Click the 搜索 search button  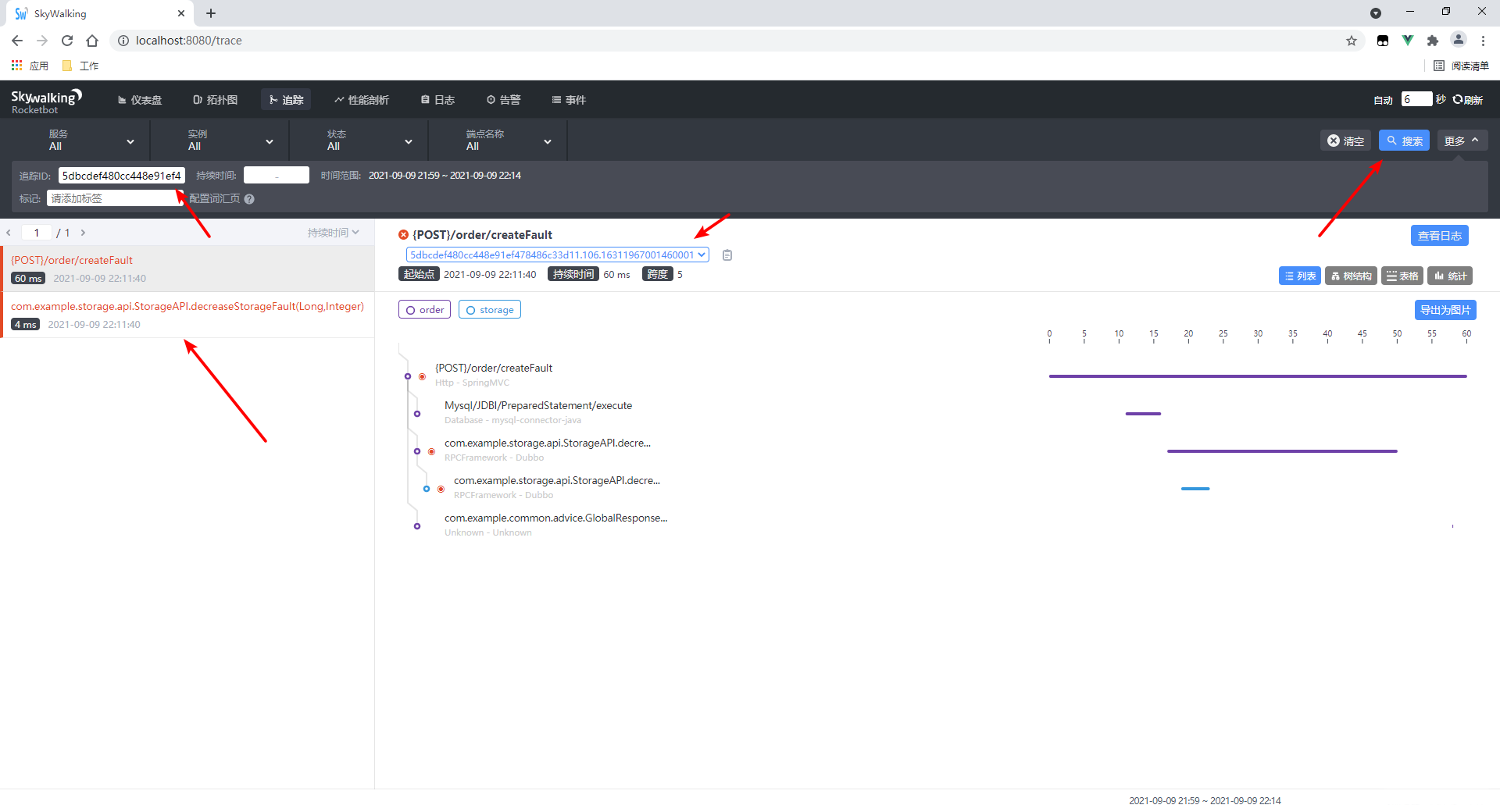(x=1404, y=141)
